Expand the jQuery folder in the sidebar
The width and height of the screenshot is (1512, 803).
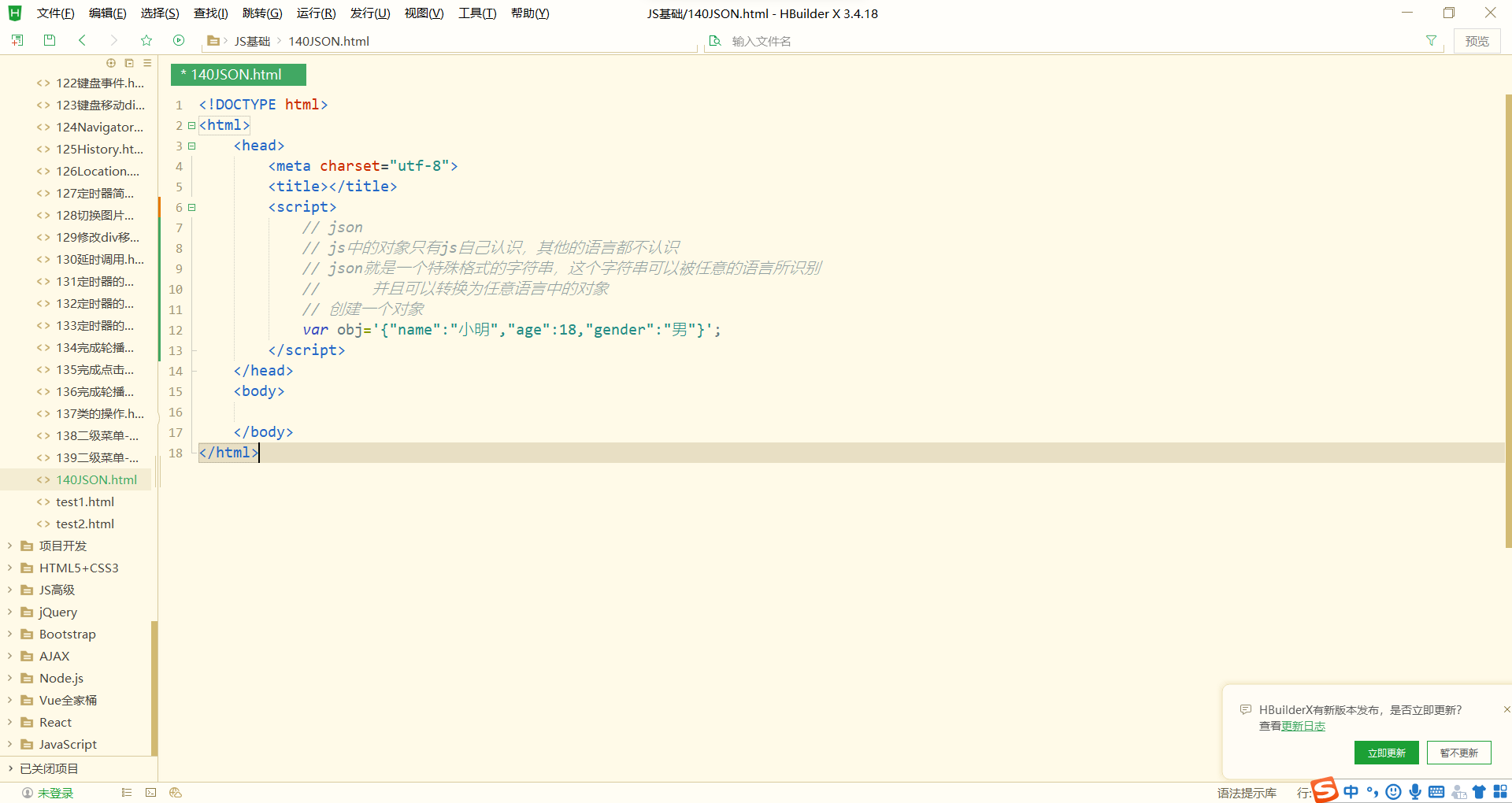click(9, 612)
